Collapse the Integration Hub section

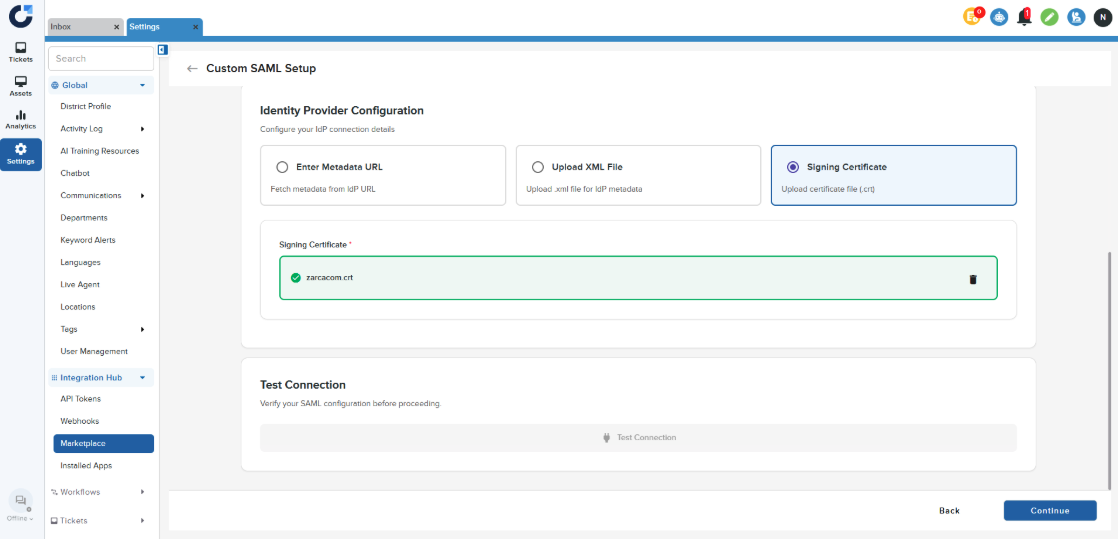tap(142, 378)
